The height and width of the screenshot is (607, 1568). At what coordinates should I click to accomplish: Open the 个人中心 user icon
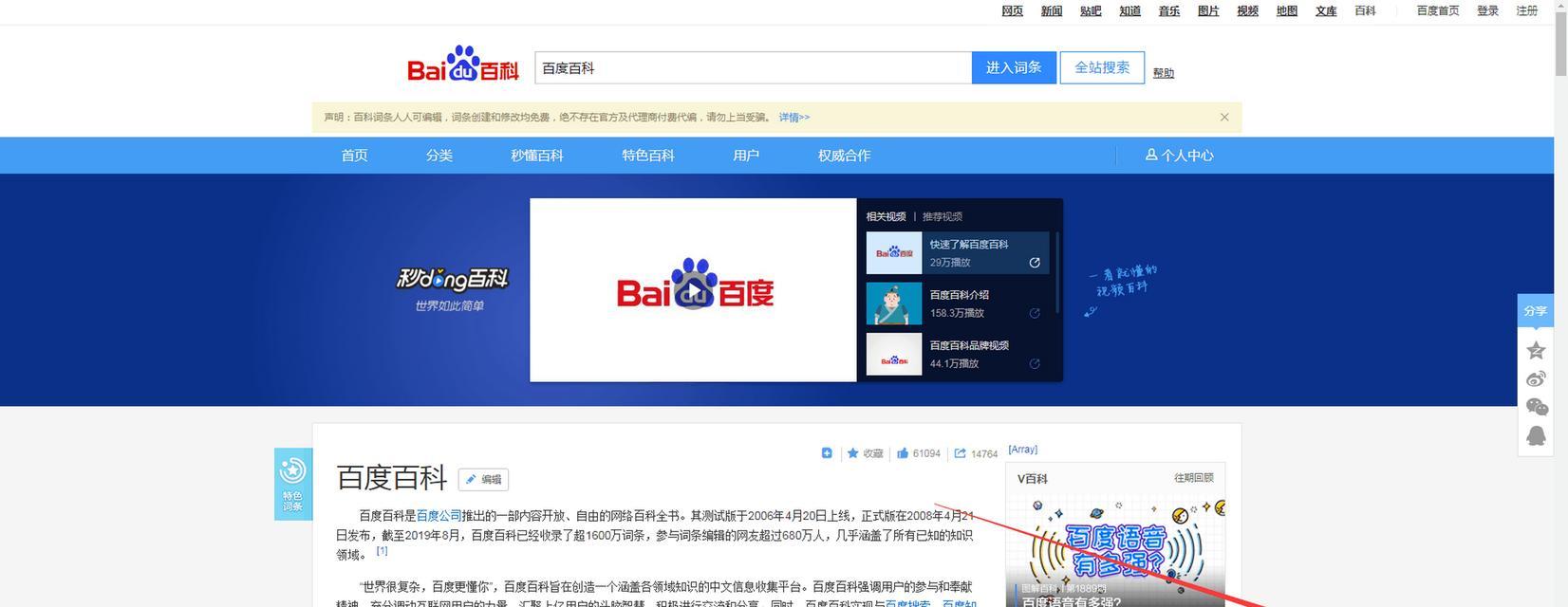[x=1151, y=155]
